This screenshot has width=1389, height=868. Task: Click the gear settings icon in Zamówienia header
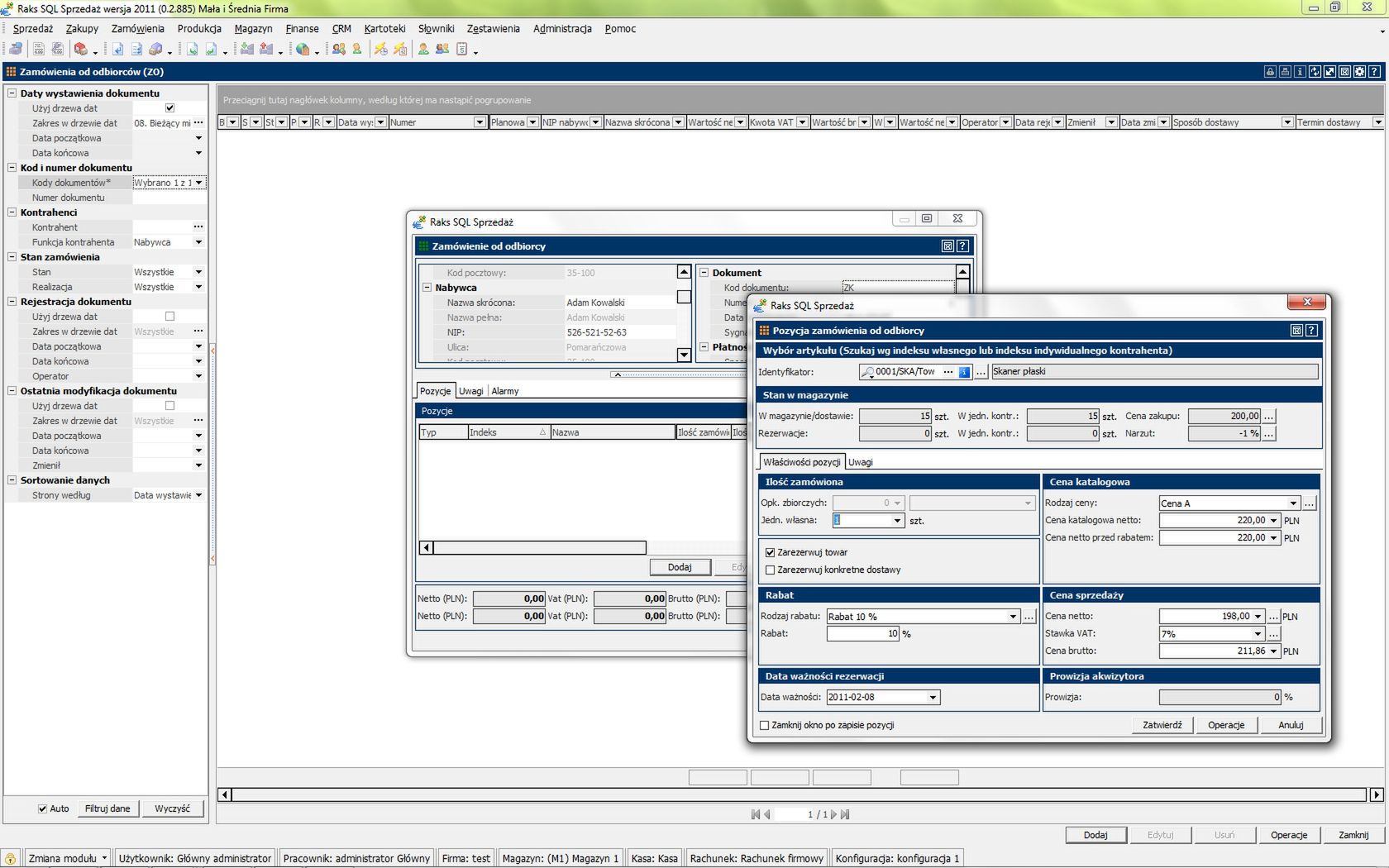[x=1359, y=72]
